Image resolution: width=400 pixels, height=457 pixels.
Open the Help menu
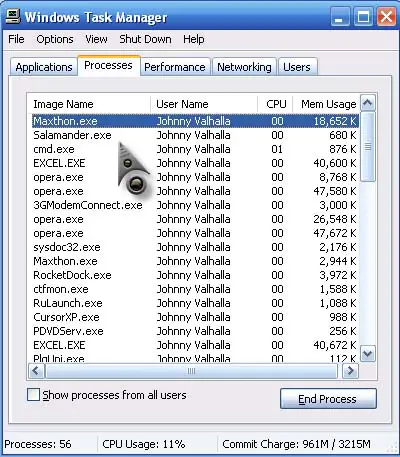coord(193,39)
